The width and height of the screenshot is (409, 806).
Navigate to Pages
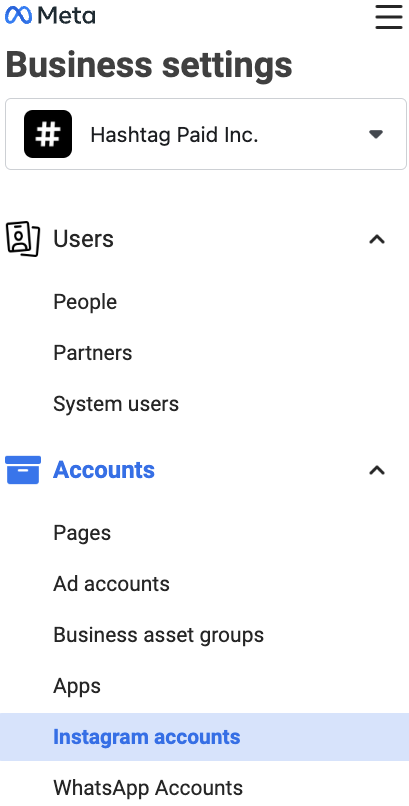click(82, 533)
